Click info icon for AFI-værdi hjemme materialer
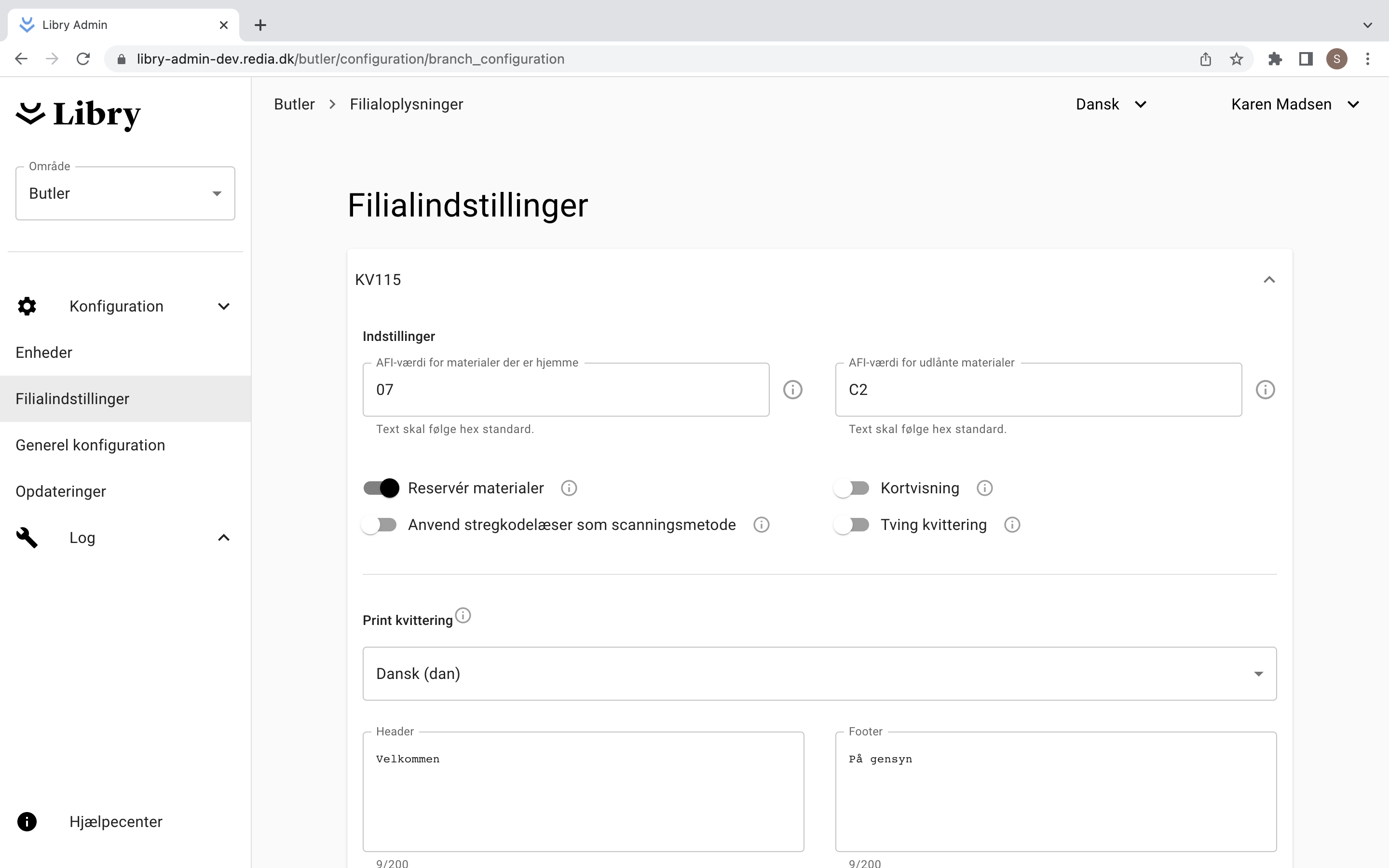The width and height of the screenshot is (1389, 868). [793, 390]
